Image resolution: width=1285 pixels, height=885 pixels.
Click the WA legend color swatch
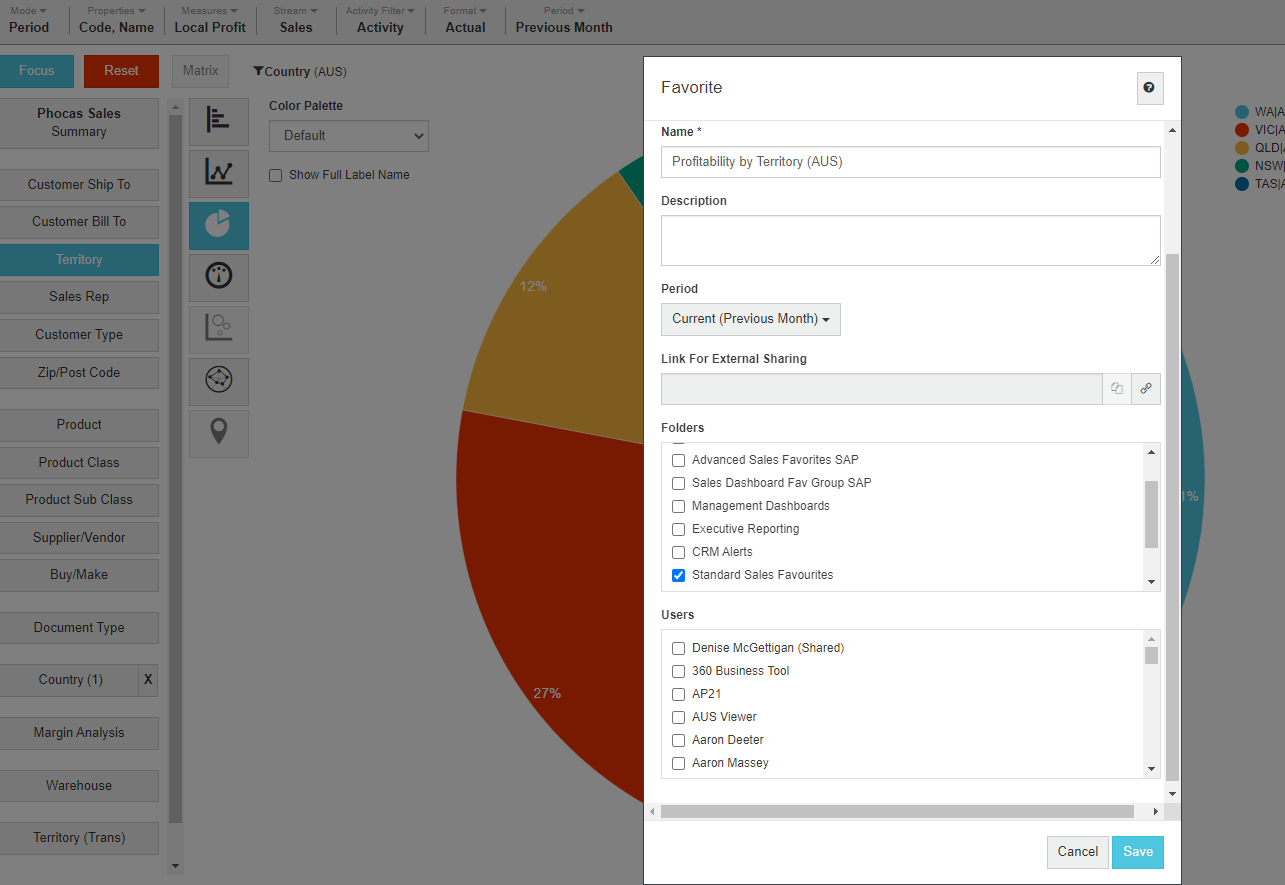[1242, 112]
